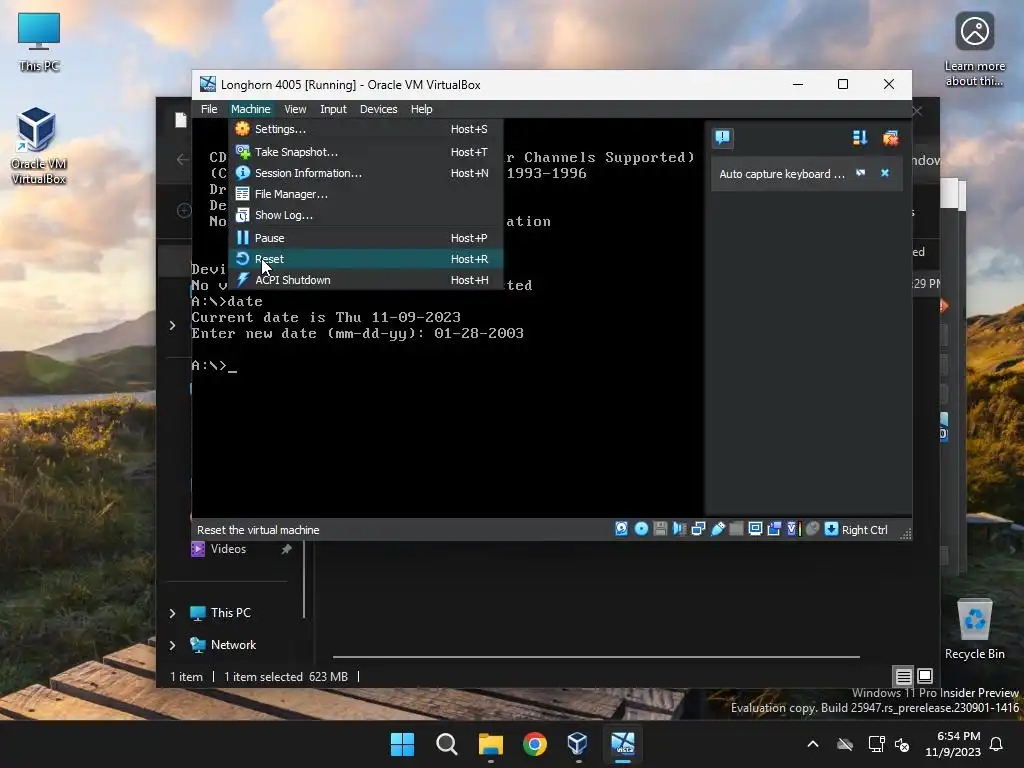Click the shared folders status icon

coord(736,529)
